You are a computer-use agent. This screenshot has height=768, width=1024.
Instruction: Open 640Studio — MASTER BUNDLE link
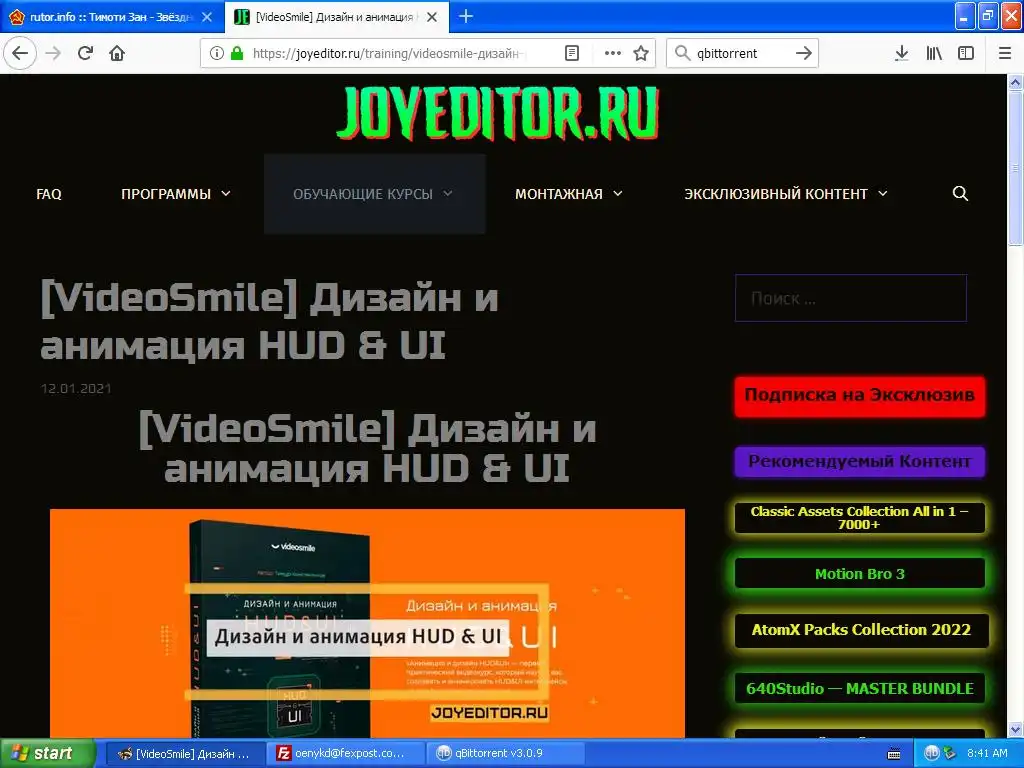point(859,688)
